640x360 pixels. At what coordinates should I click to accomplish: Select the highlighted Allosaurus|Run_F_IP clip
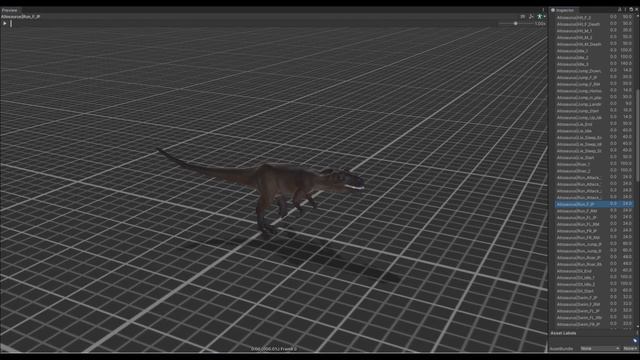pyautogui.click(x=594, y=204)
